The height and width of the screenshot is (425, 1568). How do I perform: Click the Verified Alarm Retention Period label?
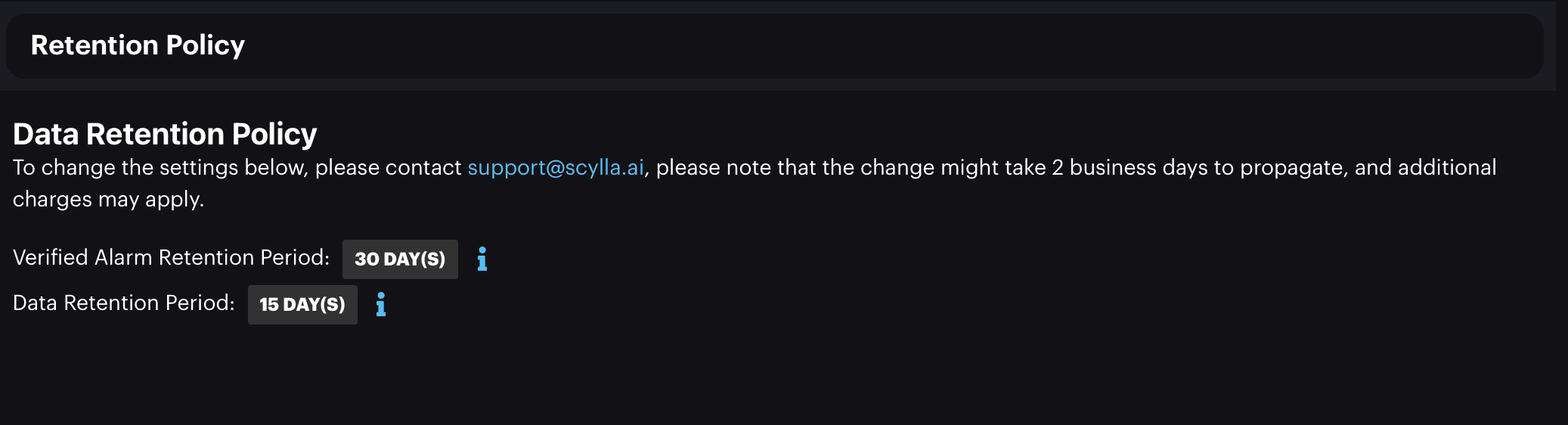[172, 258]
